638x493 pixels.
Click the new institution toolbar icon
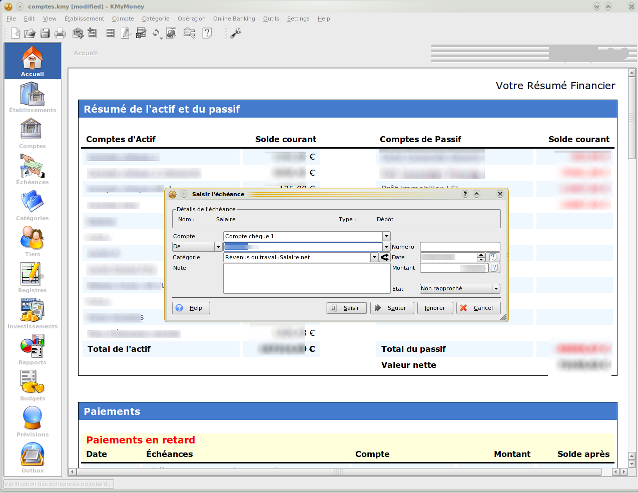[x=78, y=33]
